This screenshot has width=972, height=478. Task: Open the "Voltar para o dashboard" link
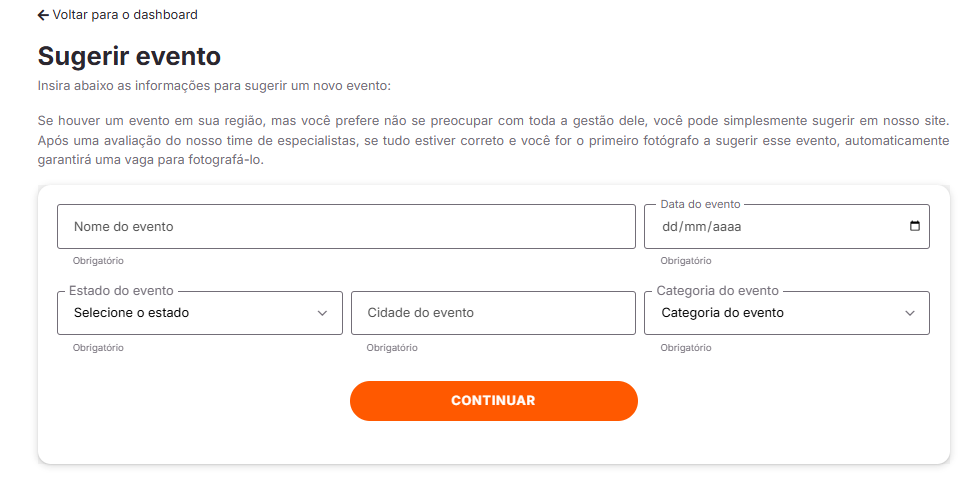point(125,15)
